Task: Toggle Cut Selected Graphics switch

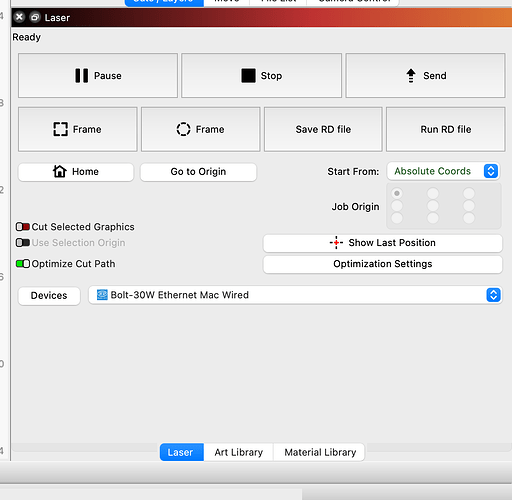Action: 23,227
